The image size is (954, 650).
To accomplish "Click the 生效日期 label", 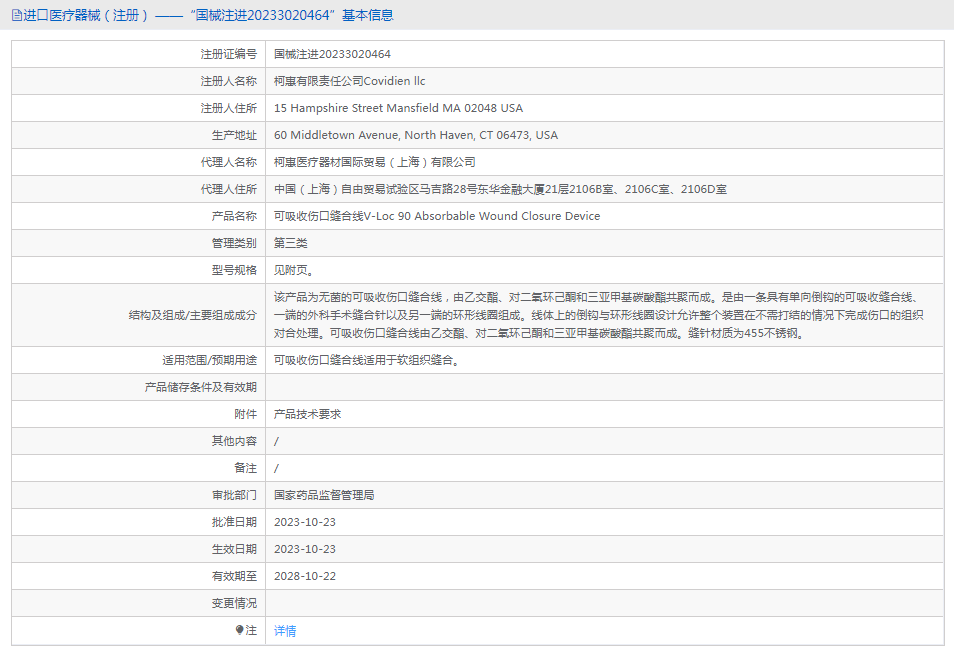I will tap(234, 549).
